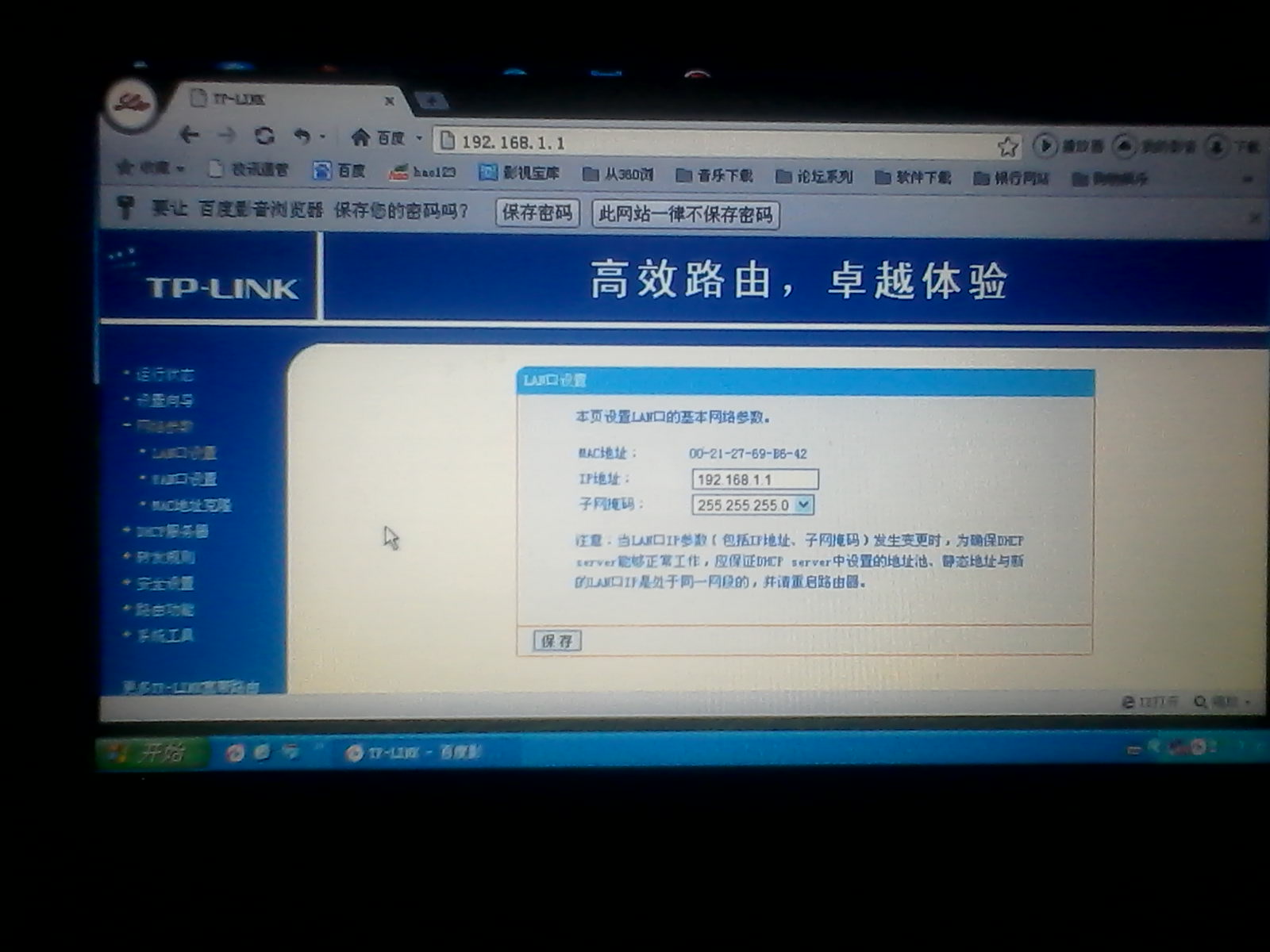Open the 论坛系列 bookmark folder
1270x952 pixels.
[814, 176]
